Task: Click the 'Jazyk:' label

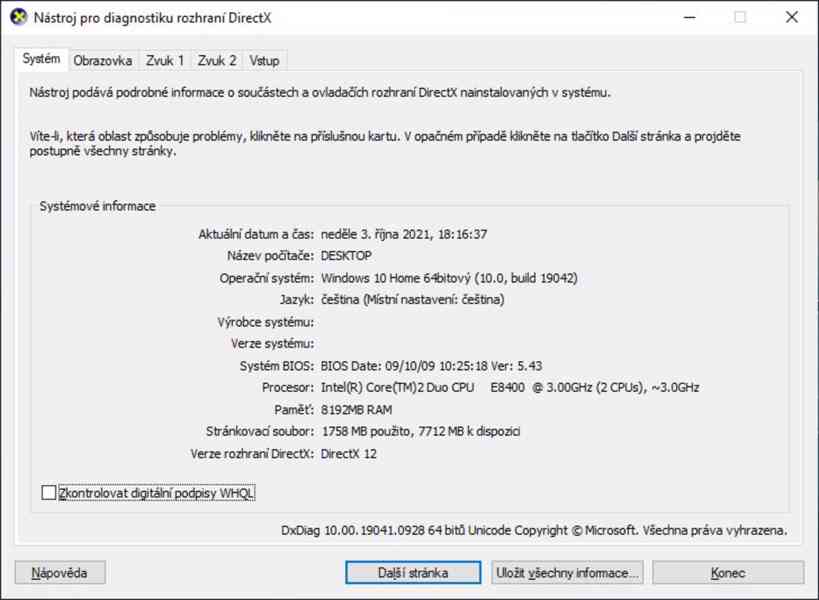Action: pos(297,300)
